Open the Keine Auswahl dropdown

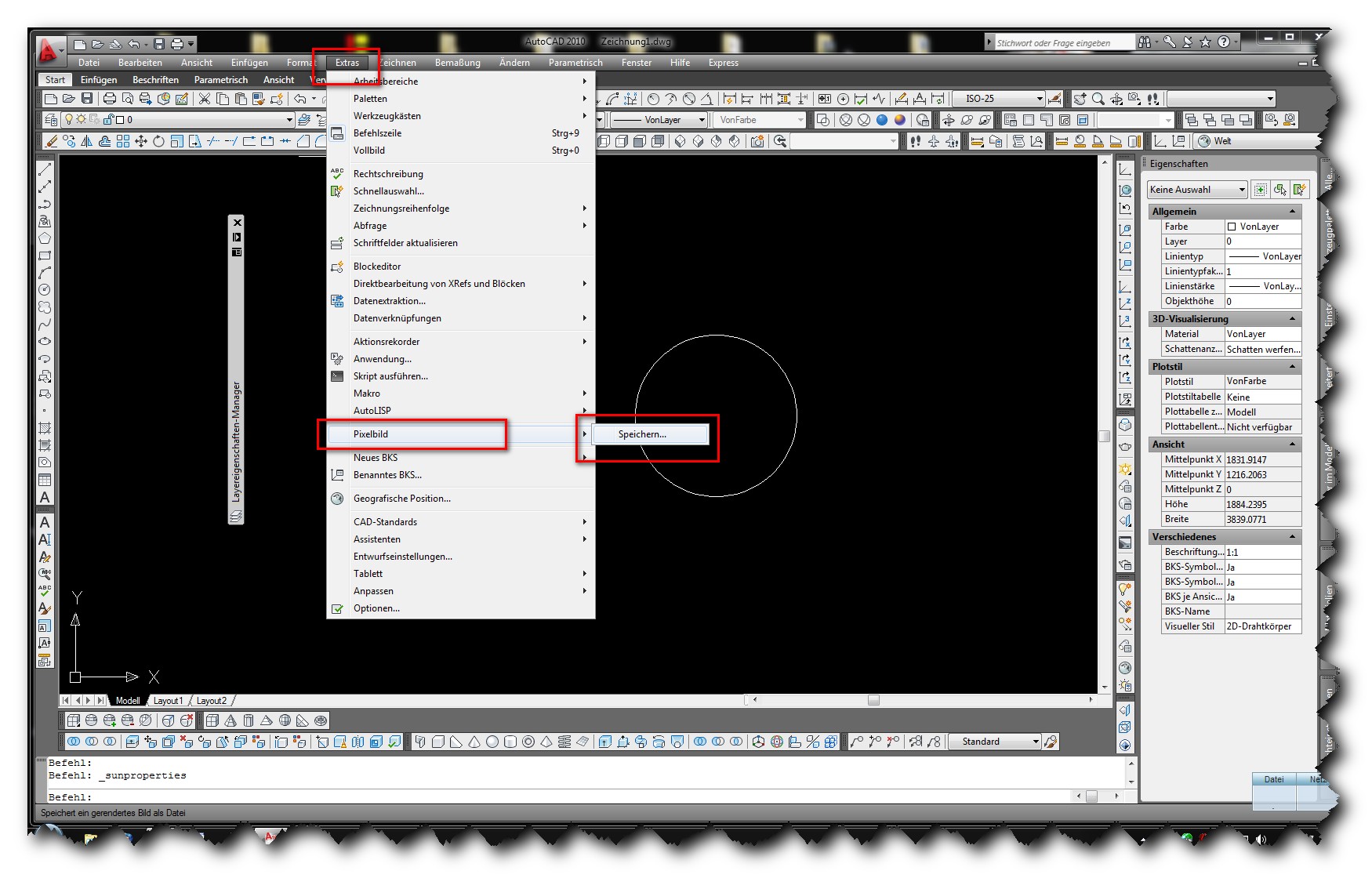pos(1197,190)
